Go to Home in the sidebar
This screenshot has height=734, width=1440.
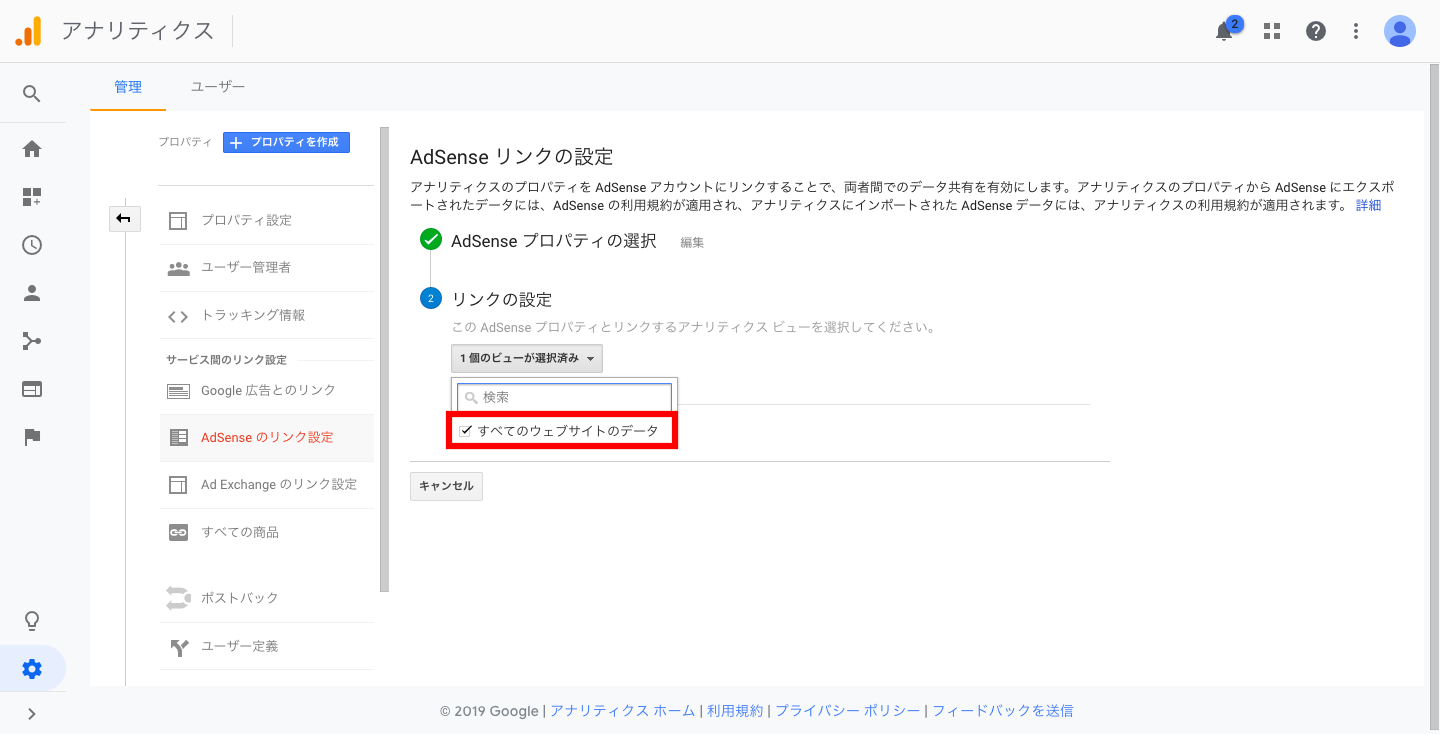click(32, 149)
